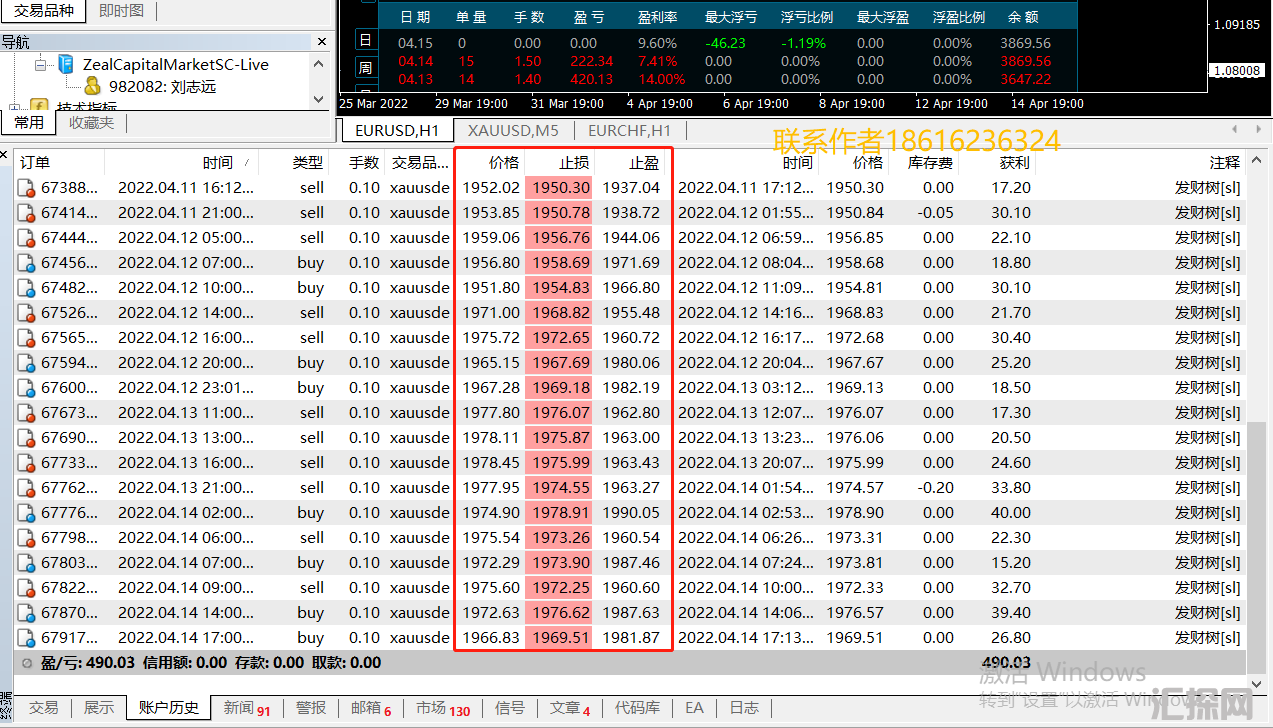The image size is (1273, 728).
Task: Open the 邮箱 (Mailbox) tab
Action: (x=370, y=708)
